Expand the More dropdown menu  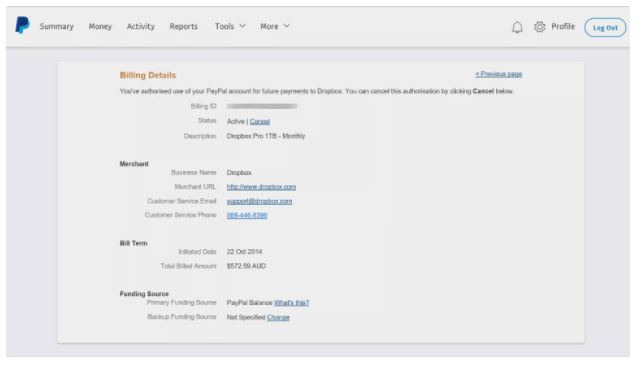point(275,27)
